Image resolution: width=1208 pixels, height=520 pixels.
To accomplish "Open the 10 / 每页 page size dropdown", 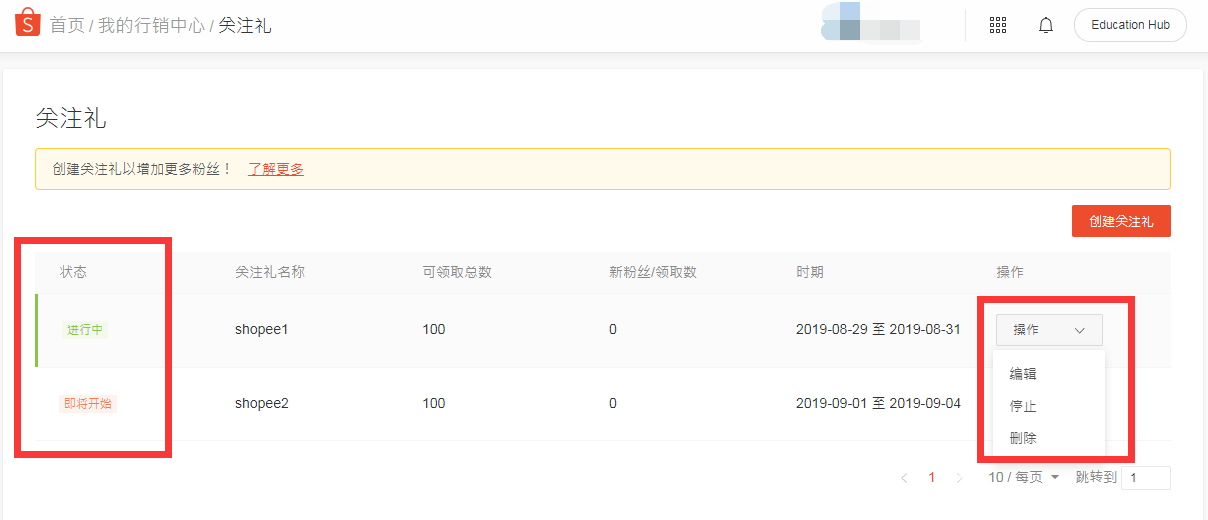I will click(1023, 478).
